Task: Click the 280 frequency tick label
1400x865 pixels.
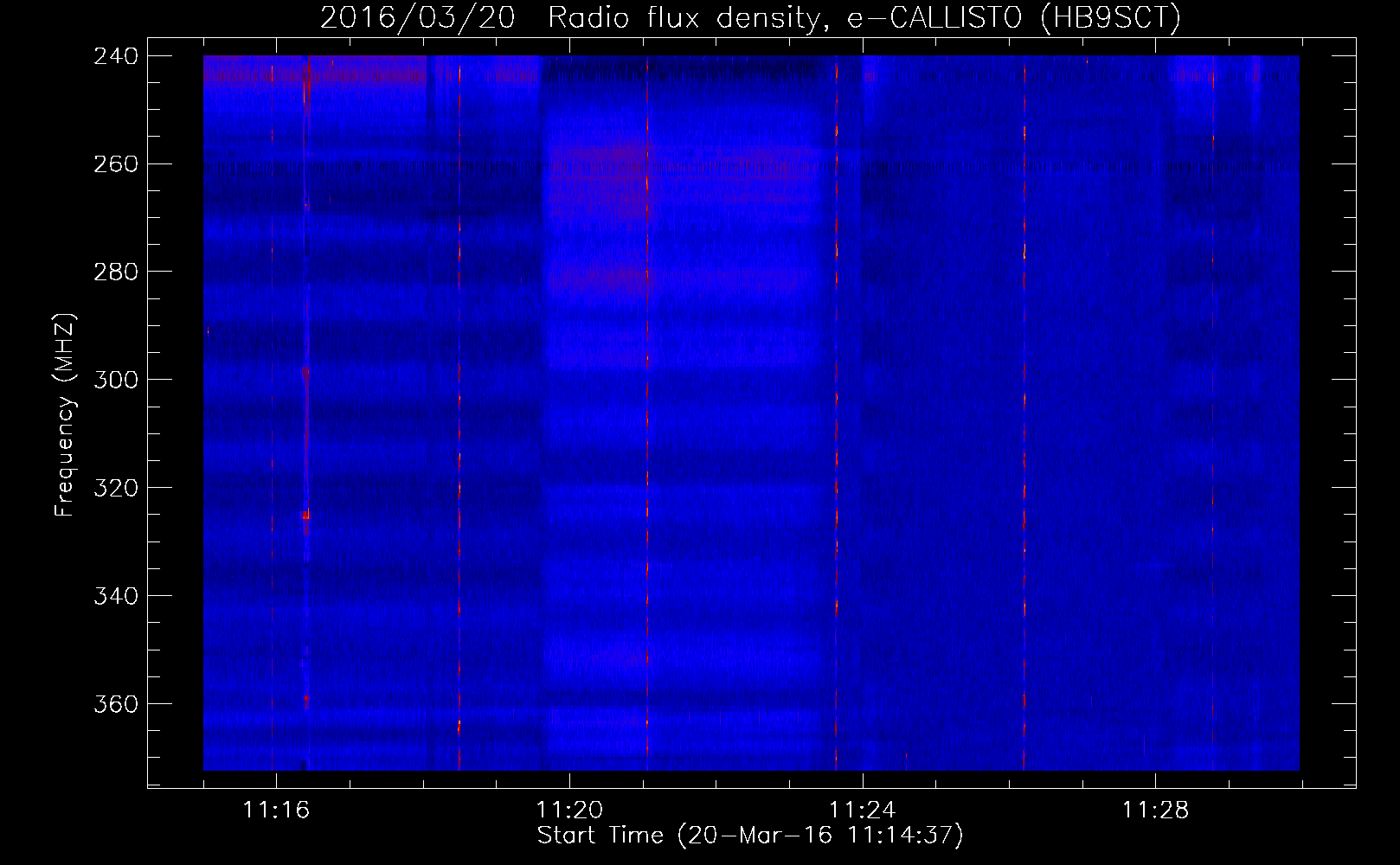Action: pos(116,272)
